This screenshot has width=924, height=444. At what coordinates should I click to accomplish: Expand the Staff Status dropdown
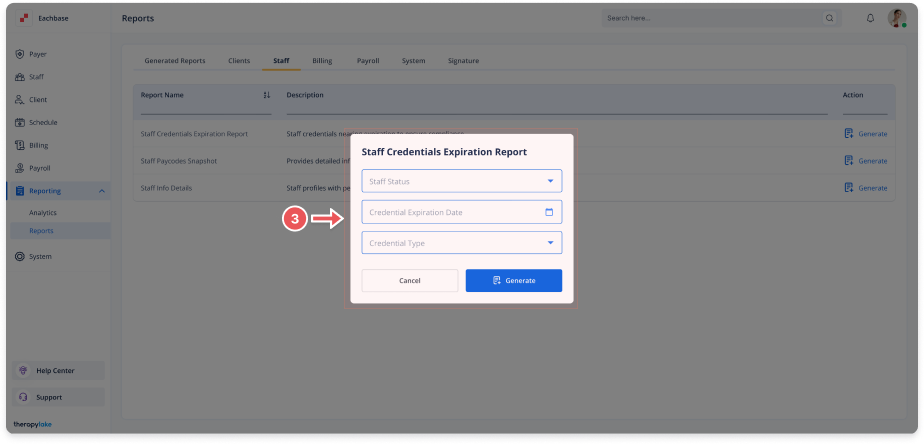(x=461, y=181)
